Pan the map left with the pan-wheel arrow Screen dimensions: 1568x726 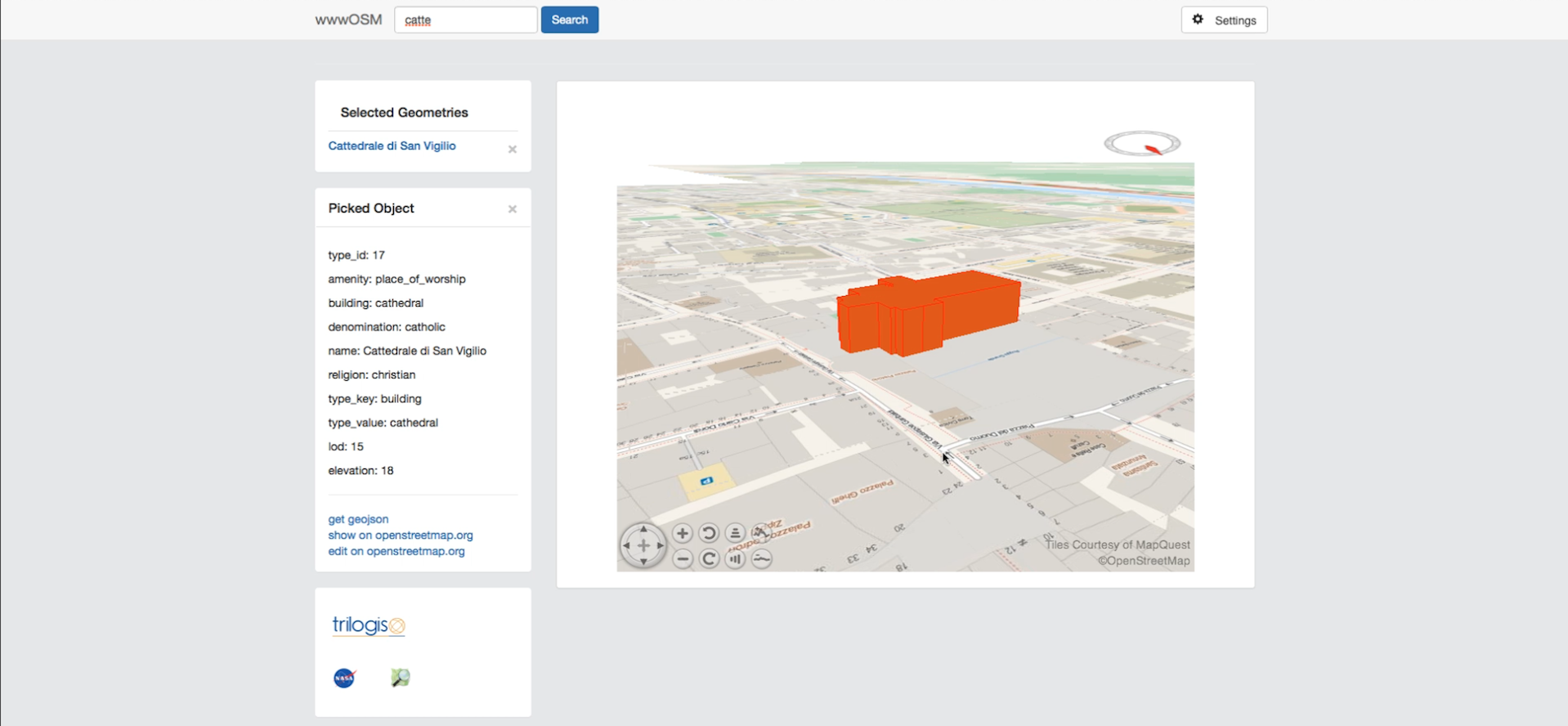point(627,545)
